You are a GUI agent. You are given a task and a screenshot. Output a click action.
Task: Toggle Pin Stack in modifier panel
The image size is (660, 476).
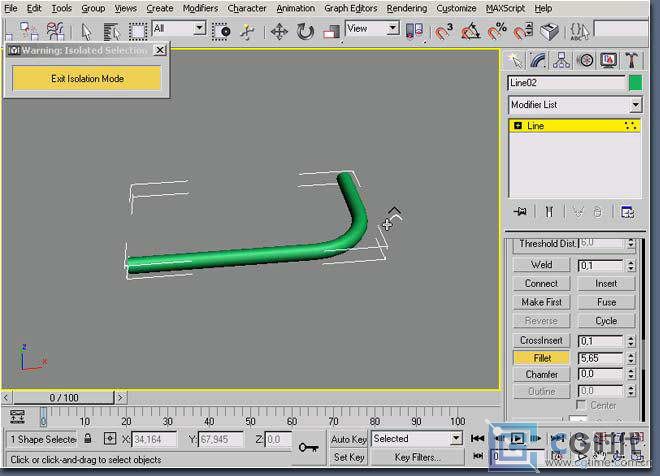(x=521, y=212)
